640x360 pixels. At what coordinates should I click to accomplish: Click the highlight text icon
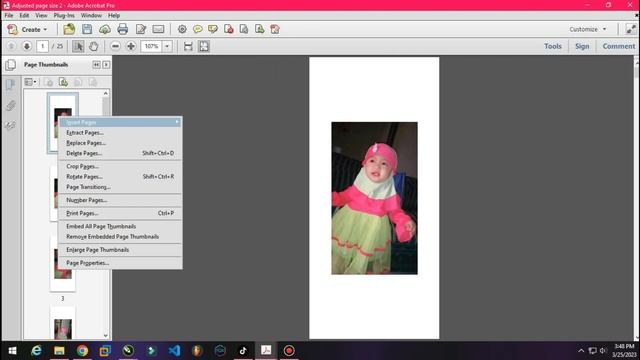[213, 29]
